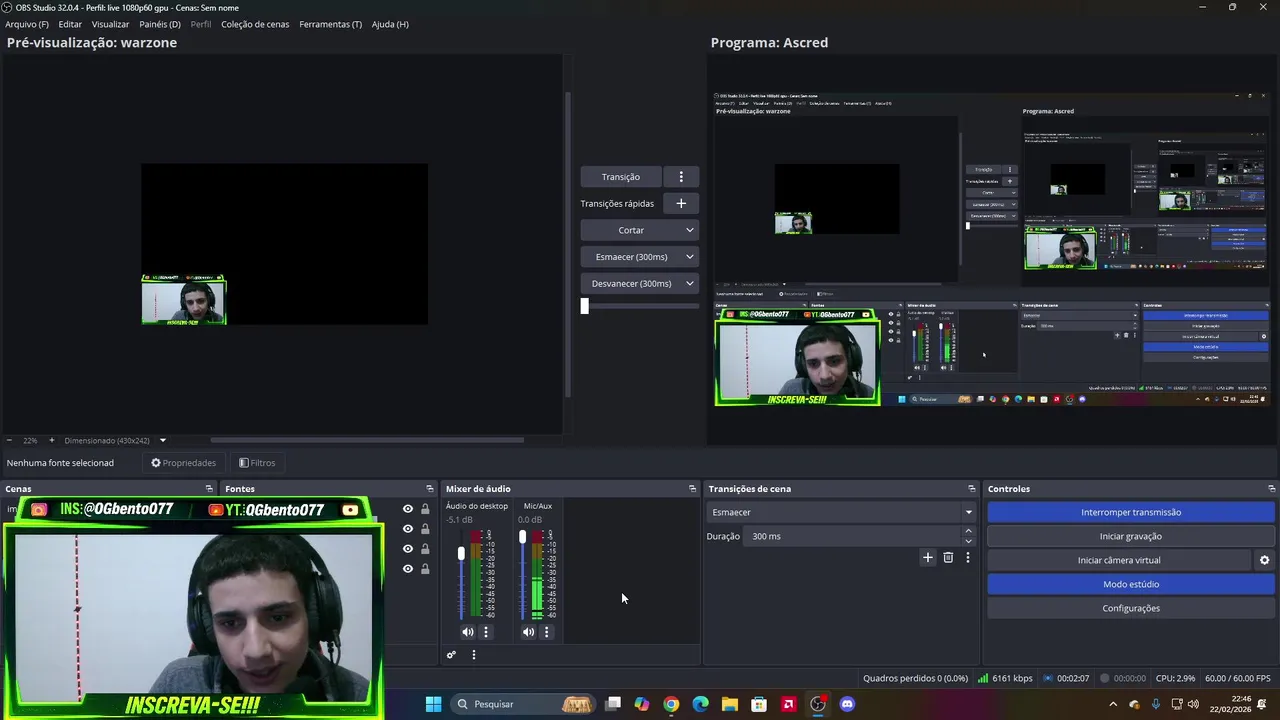Screen dimensions: 1280x720
Task: Open Mic/Aux three-dot options
Action: (x=546, y=632)
